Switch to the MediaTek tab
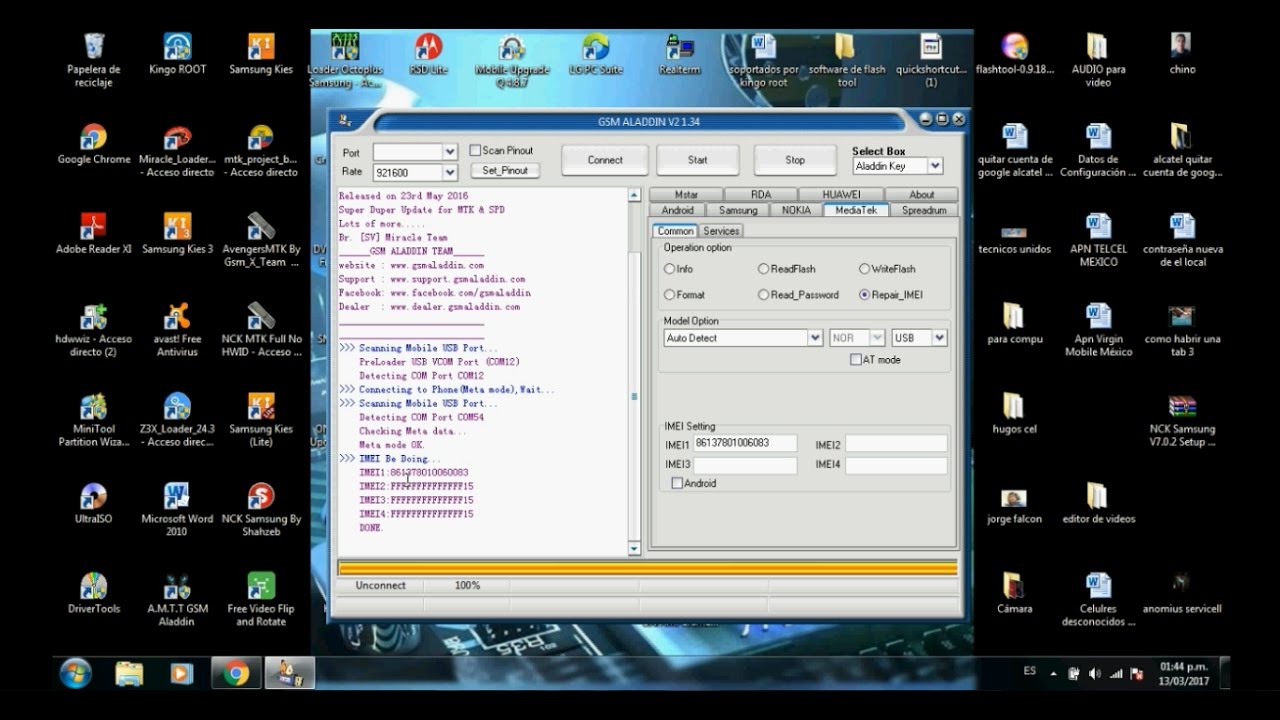 [855, 210]
